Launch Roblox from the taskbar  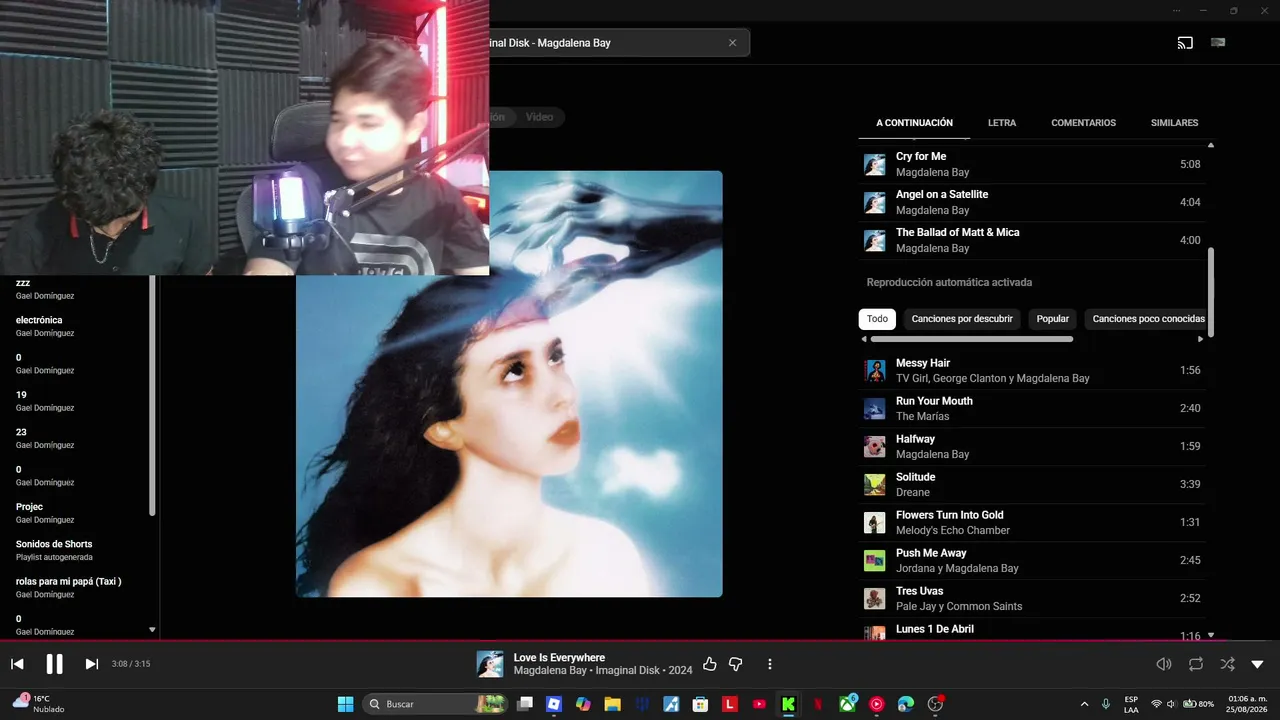pyautogui.click(x=554, y=704)
